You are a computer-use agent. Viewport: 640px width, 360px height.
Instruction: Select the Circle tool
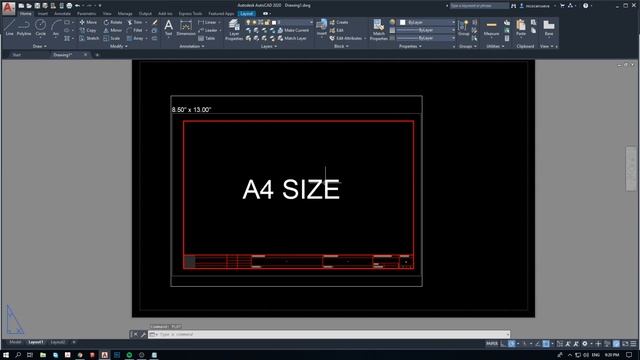pyautogui.click(x=40, y=28)
